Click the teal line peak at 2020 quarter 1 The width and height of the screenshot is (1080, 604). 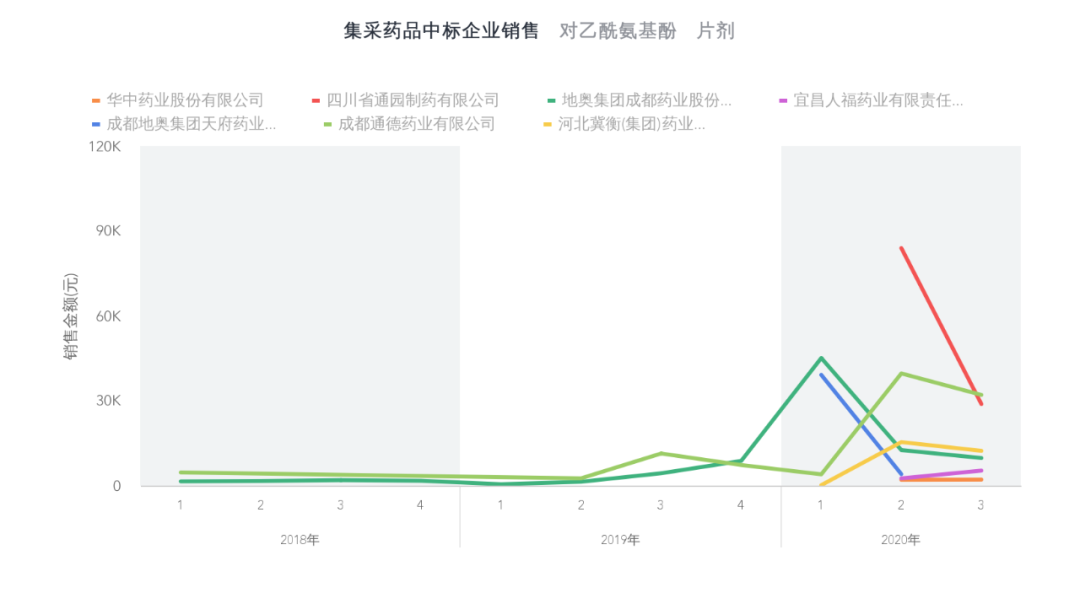[819, 356]
